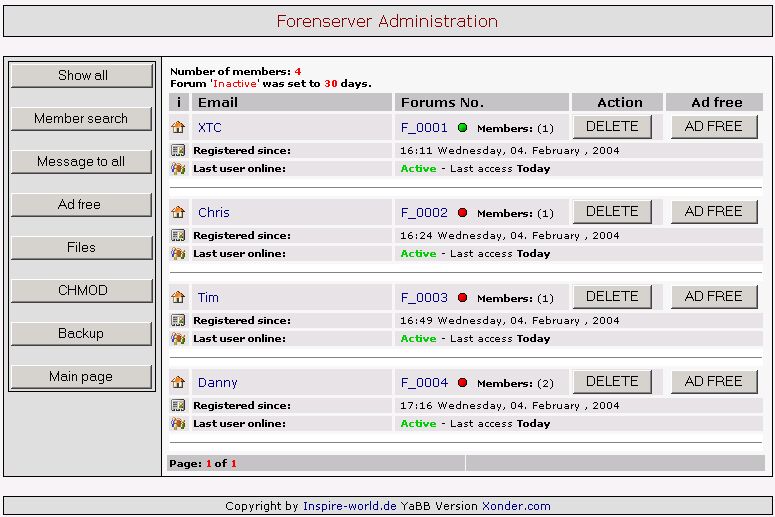Open forum link F_0002
Viewport: 775px width, 517px height.
(x=424, y=213)
